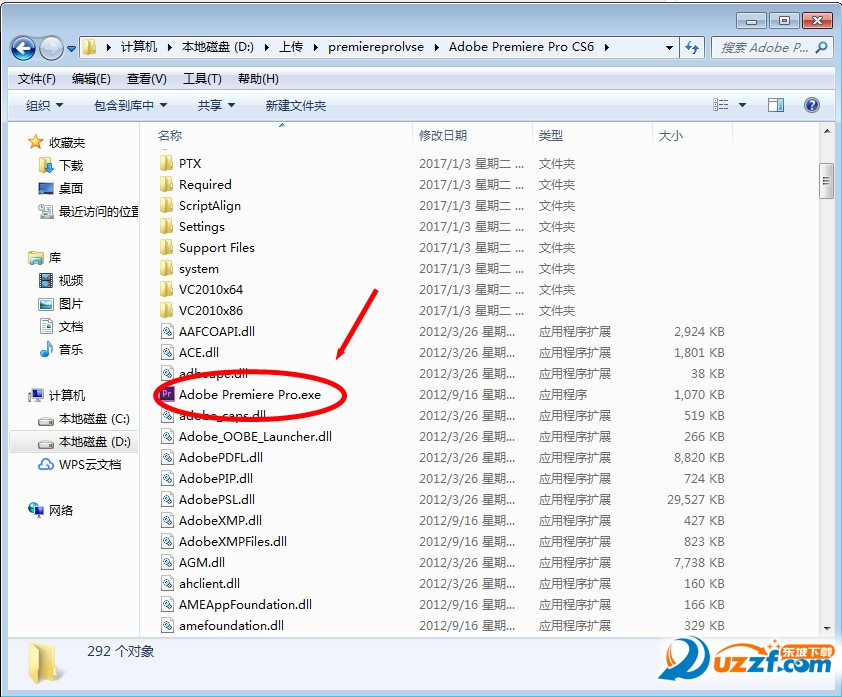Select 视频 library
Screen dimensions: 842x697
coord(61,280)
